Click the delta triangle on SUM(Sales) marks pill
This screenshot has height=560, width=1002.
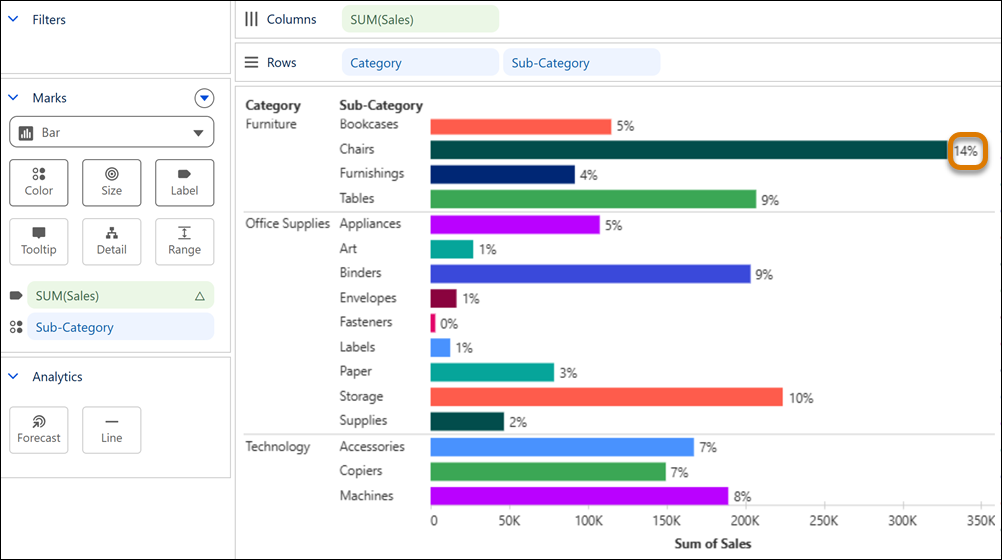(x=199, y=296)
